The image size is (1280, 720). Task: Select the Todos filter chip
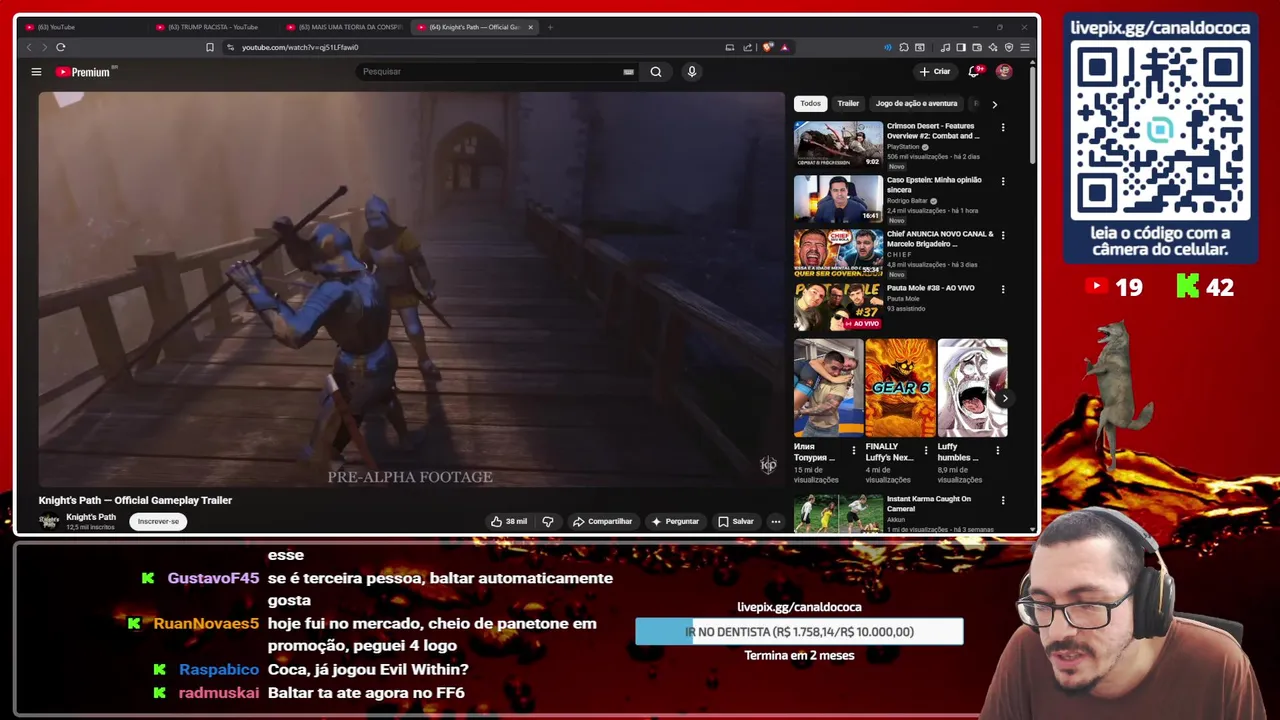pos(811,103)
